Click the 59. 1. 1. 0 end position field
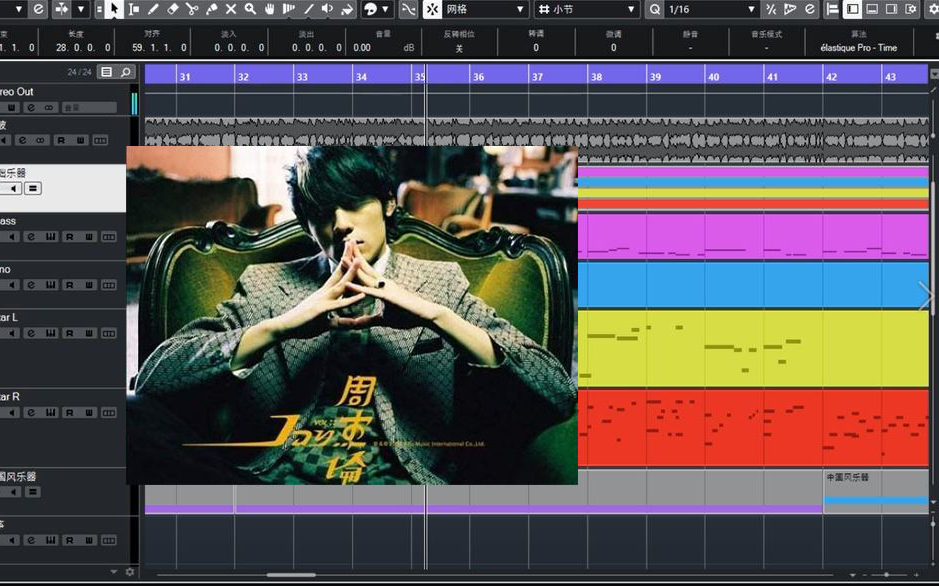Image resolution: width=939 pixels, height=586 pixels. pyautogui.click(x=159, y=47)
